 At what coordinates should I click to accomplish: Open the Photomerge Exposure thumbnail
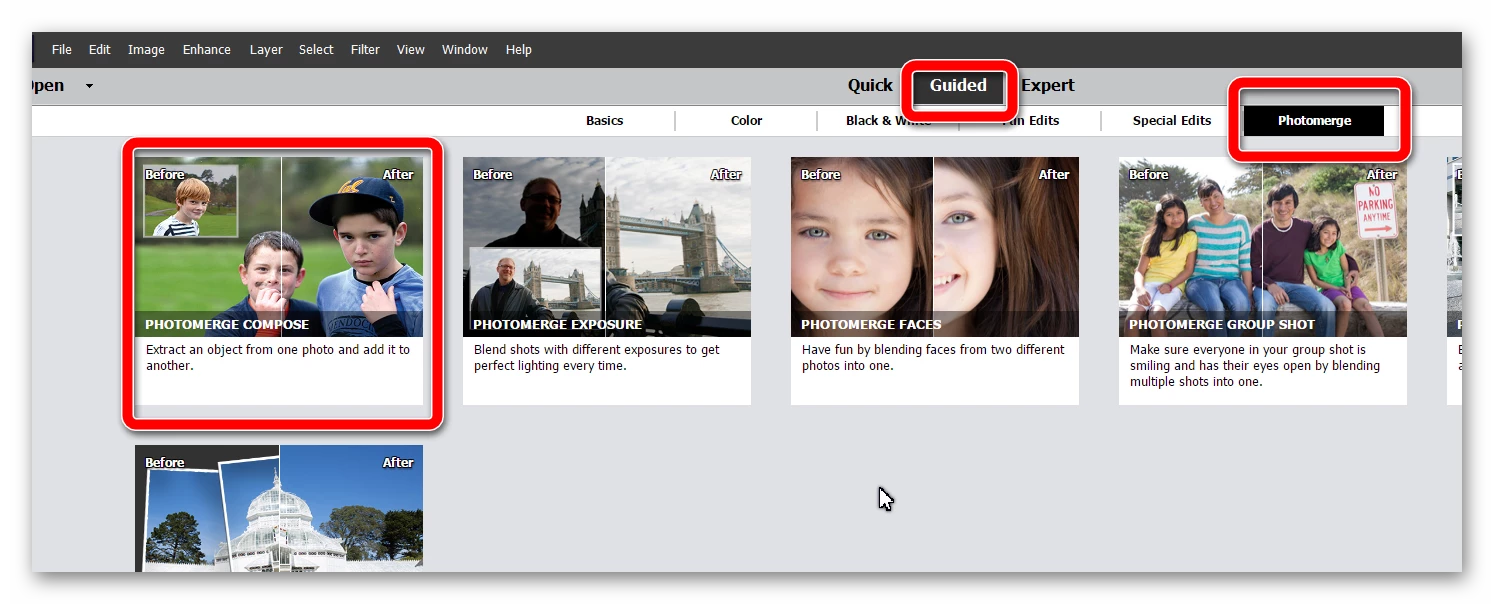pos(607,246)
